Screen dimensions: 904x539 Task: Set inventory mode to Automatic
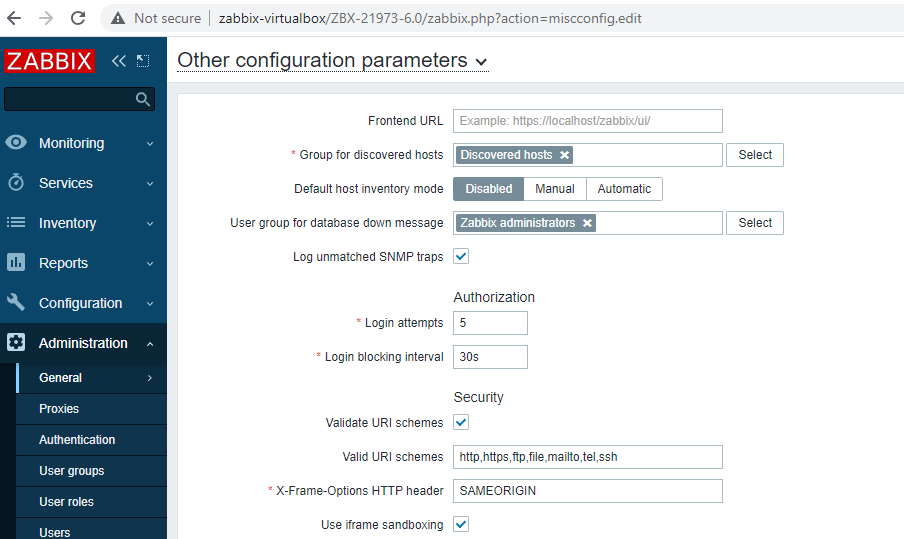[624, 189]
